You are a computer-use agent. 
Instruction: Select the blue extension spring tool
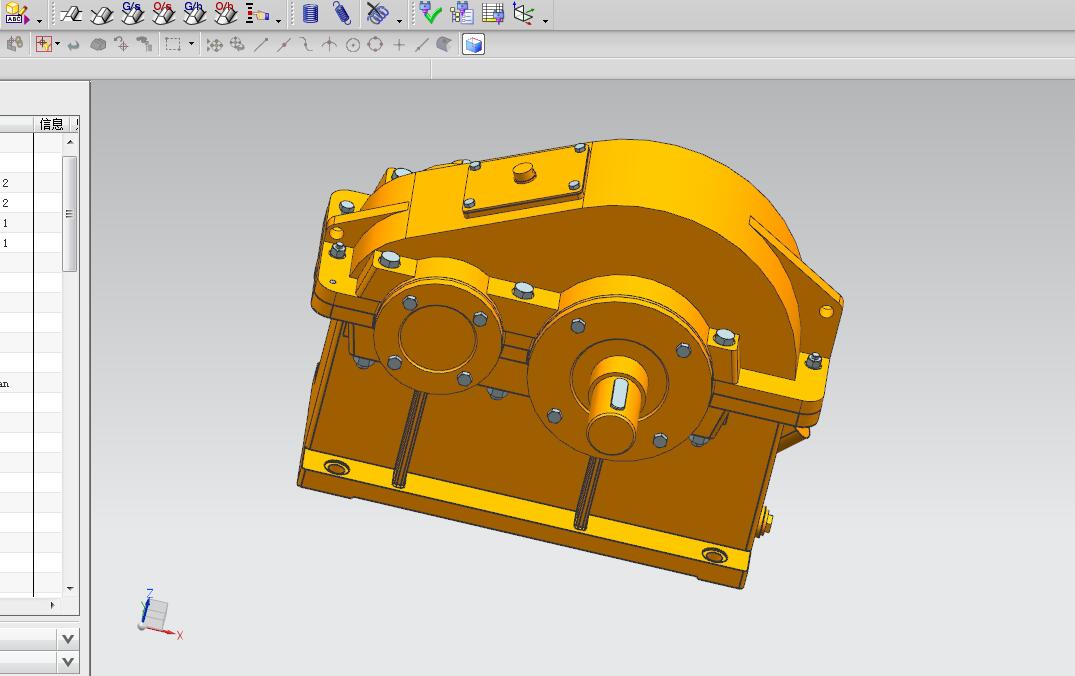tap(342, 13)
